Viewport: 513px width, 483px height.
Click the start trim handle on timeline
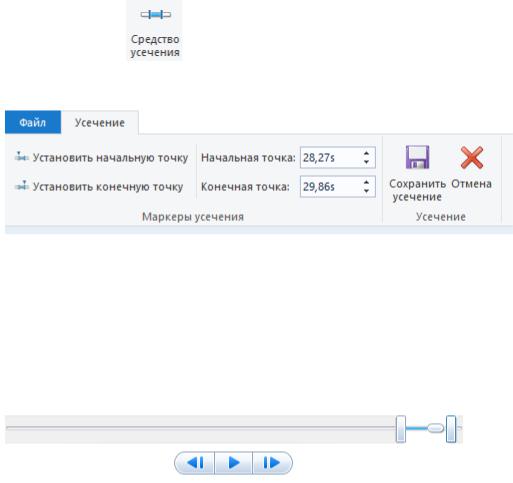[401, 429]
